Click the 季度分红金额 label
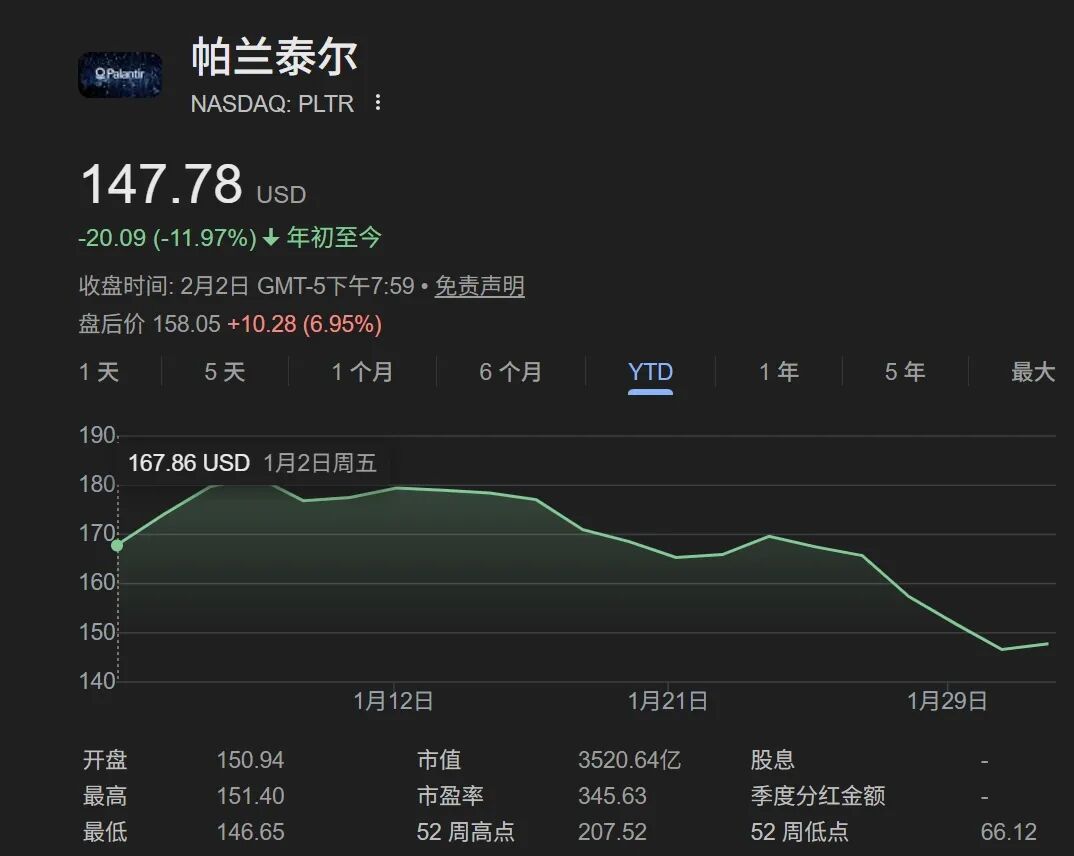 coord(818,796)
